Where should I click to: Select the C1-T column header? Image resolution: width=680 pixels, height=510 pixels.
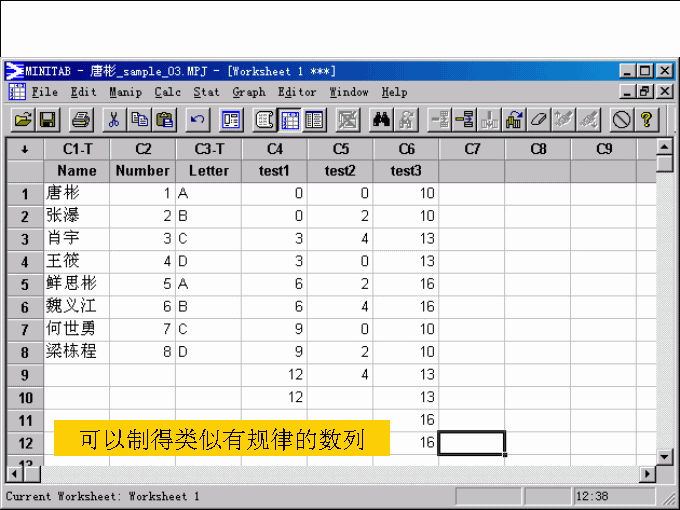pos(77,149)
